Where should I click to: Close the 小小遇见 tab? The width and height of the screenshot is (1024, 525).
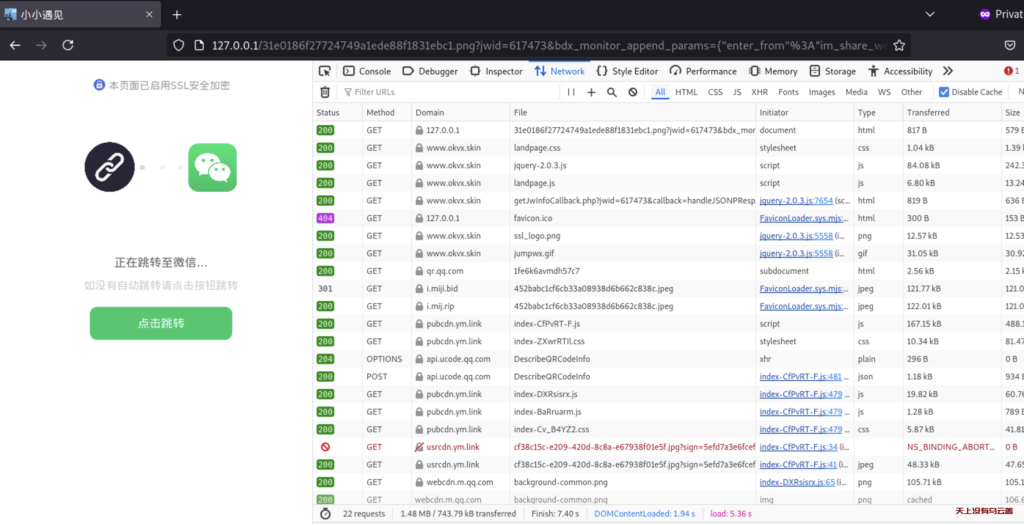[x=149, y=14]
